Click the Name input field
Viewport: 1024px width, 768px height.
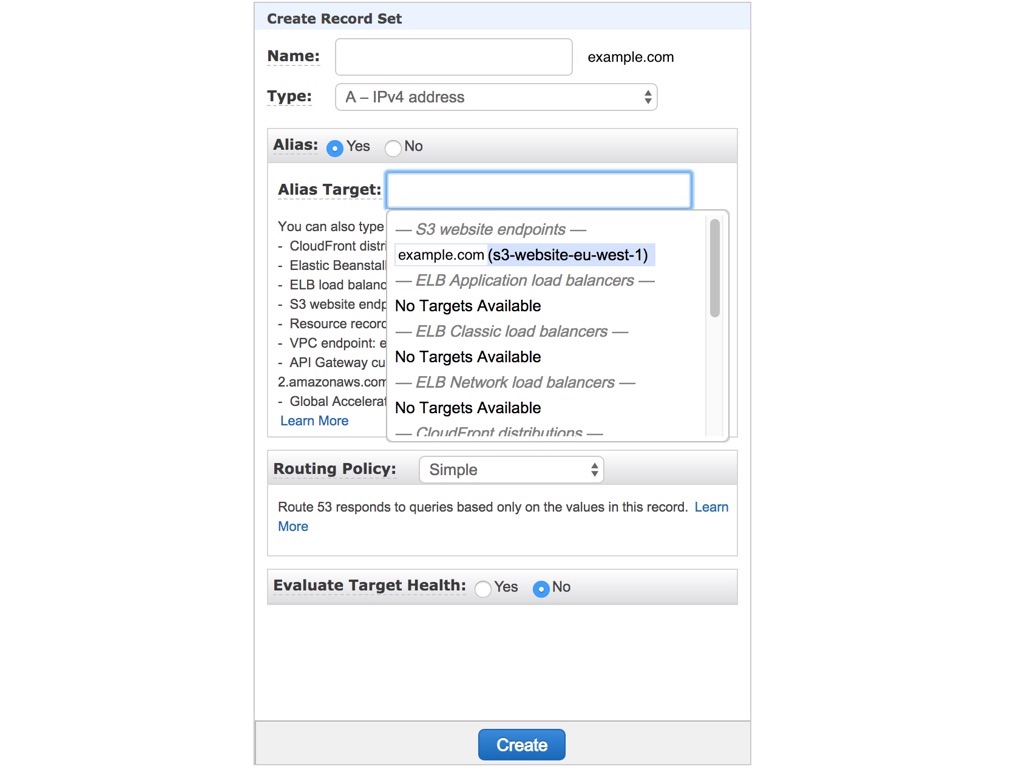453,57
